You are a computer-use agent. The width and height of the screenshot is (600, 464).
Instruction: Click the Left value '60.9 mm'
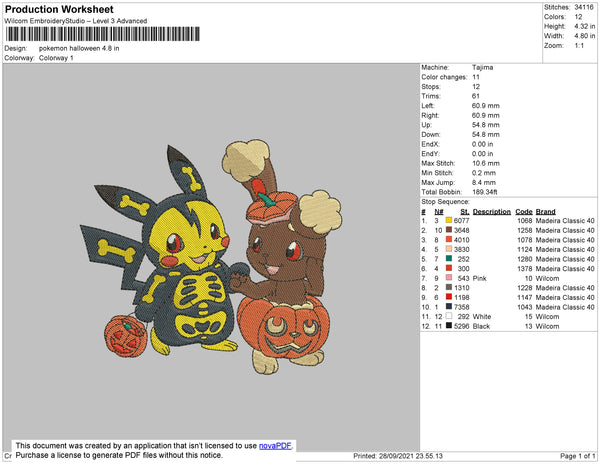click(x=486, y=106)
